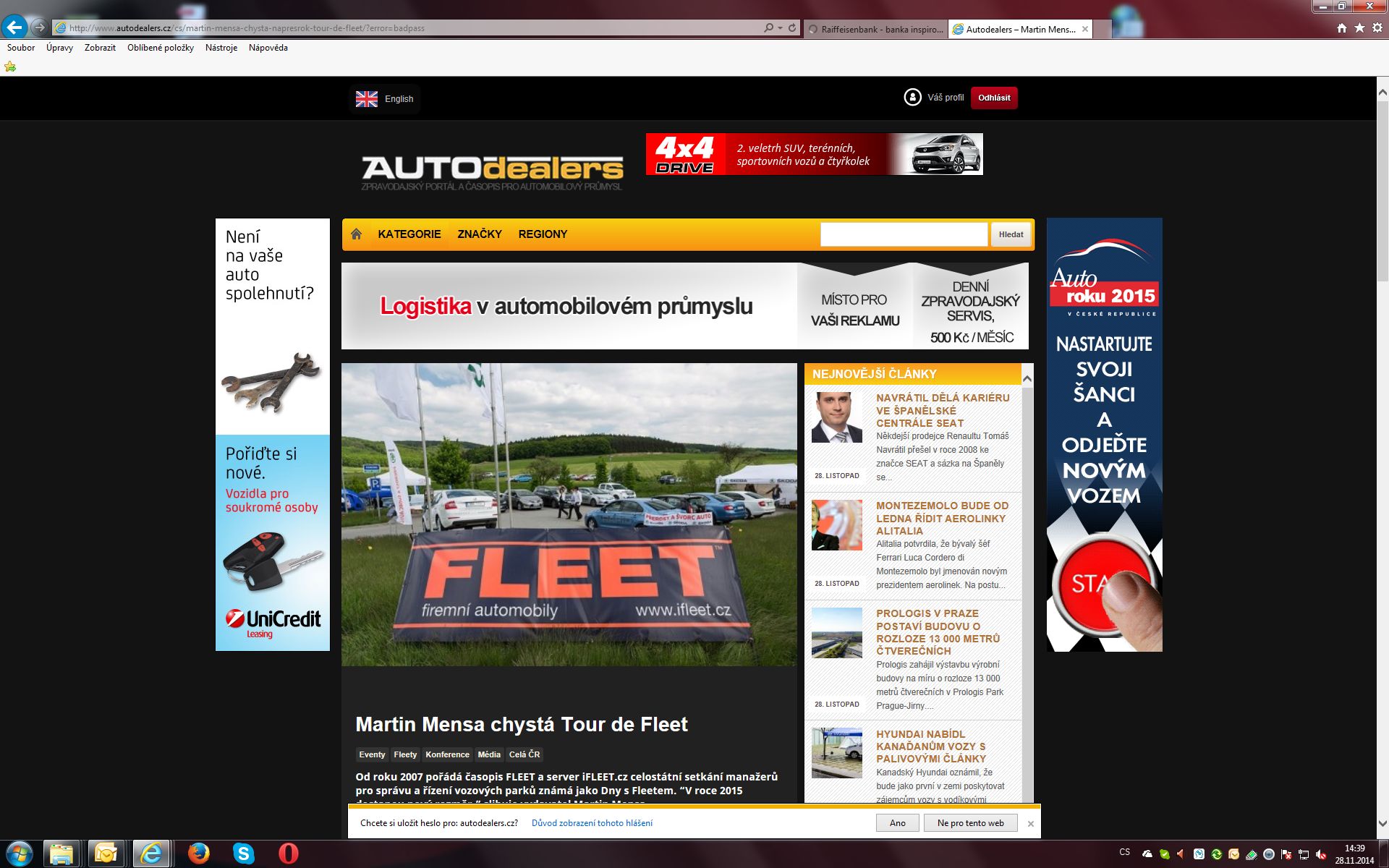Dismiss the save password notification bar
Image resolution: width=1389 pixels, height=868 pixels.
point(1031,824)
